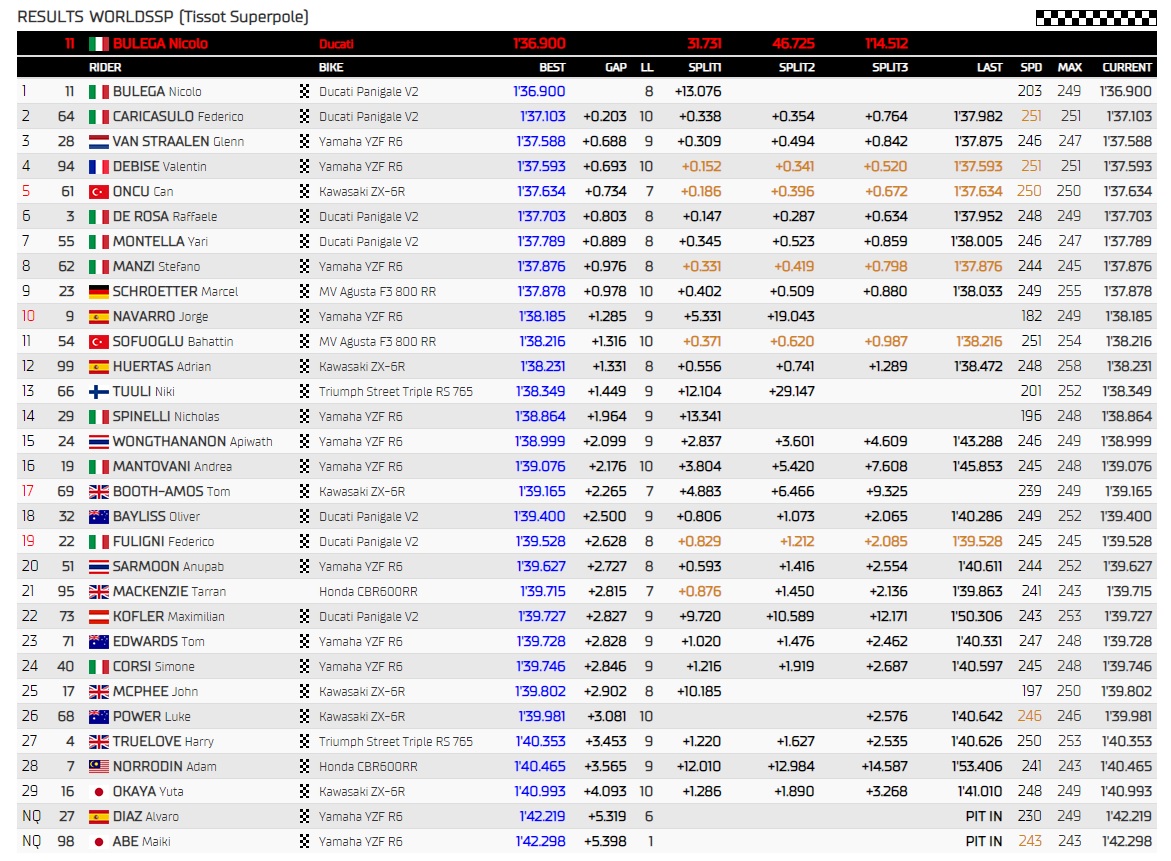Select rider name MCPHEE John

point(155,691)
